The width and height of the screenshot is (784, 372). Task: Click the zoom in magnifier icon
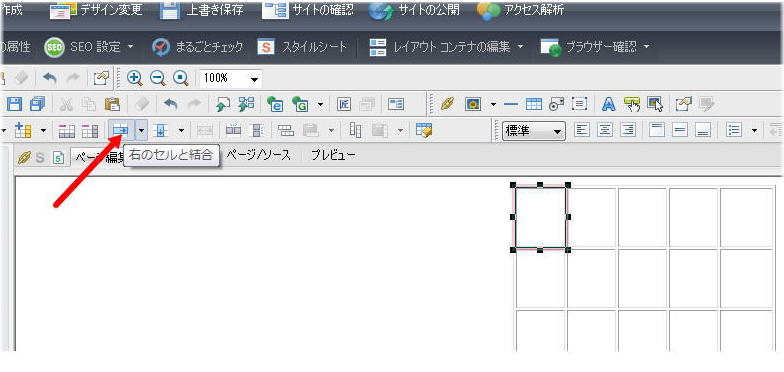tap(135, 78)
